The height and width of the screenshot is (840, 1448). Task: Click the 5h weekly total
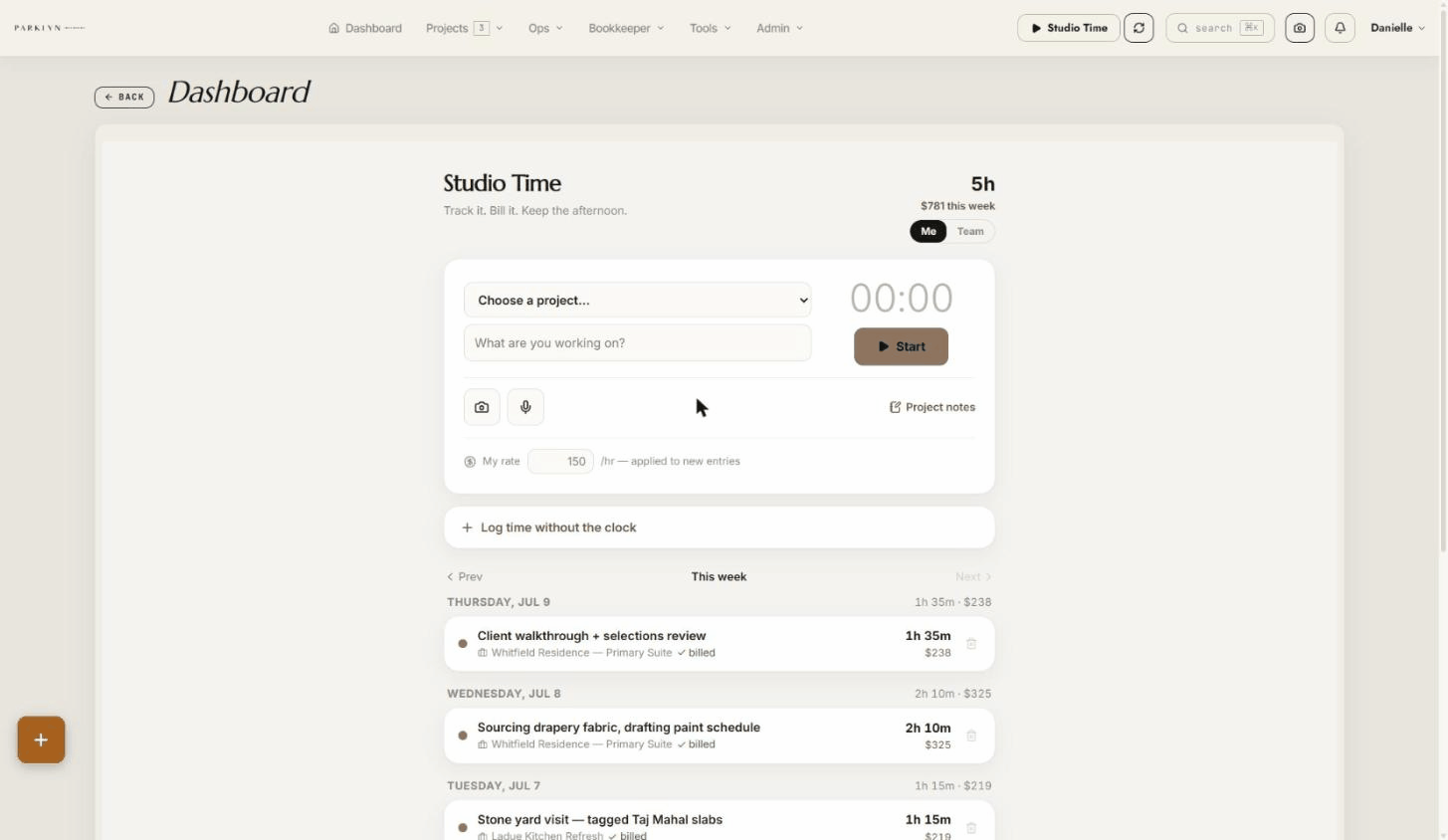click(x=982, y=184)
